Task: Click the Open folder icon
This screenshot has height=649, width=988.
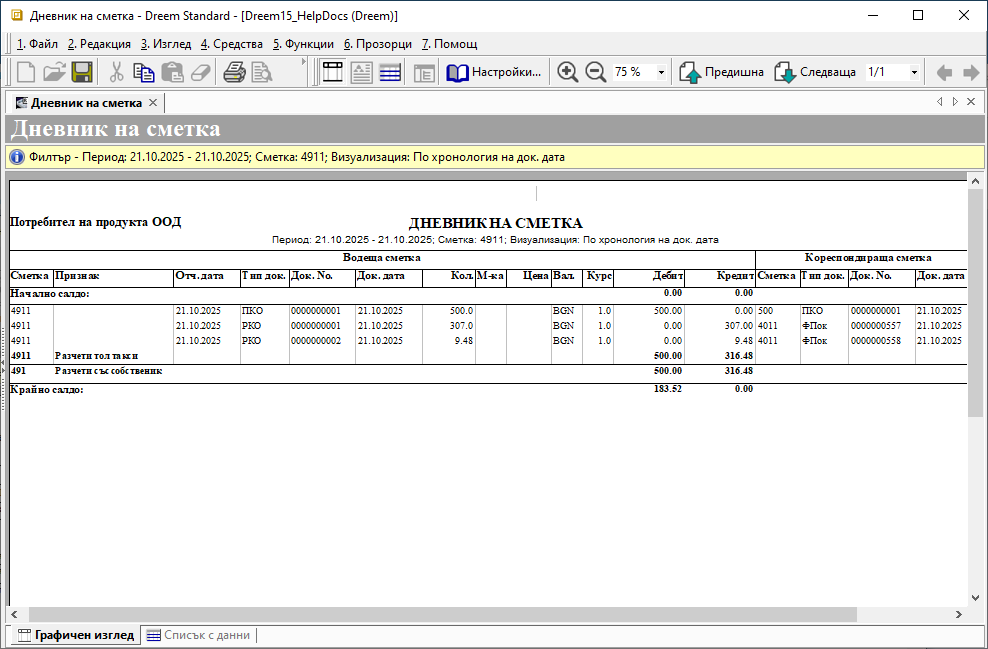Action: point(54,72)
